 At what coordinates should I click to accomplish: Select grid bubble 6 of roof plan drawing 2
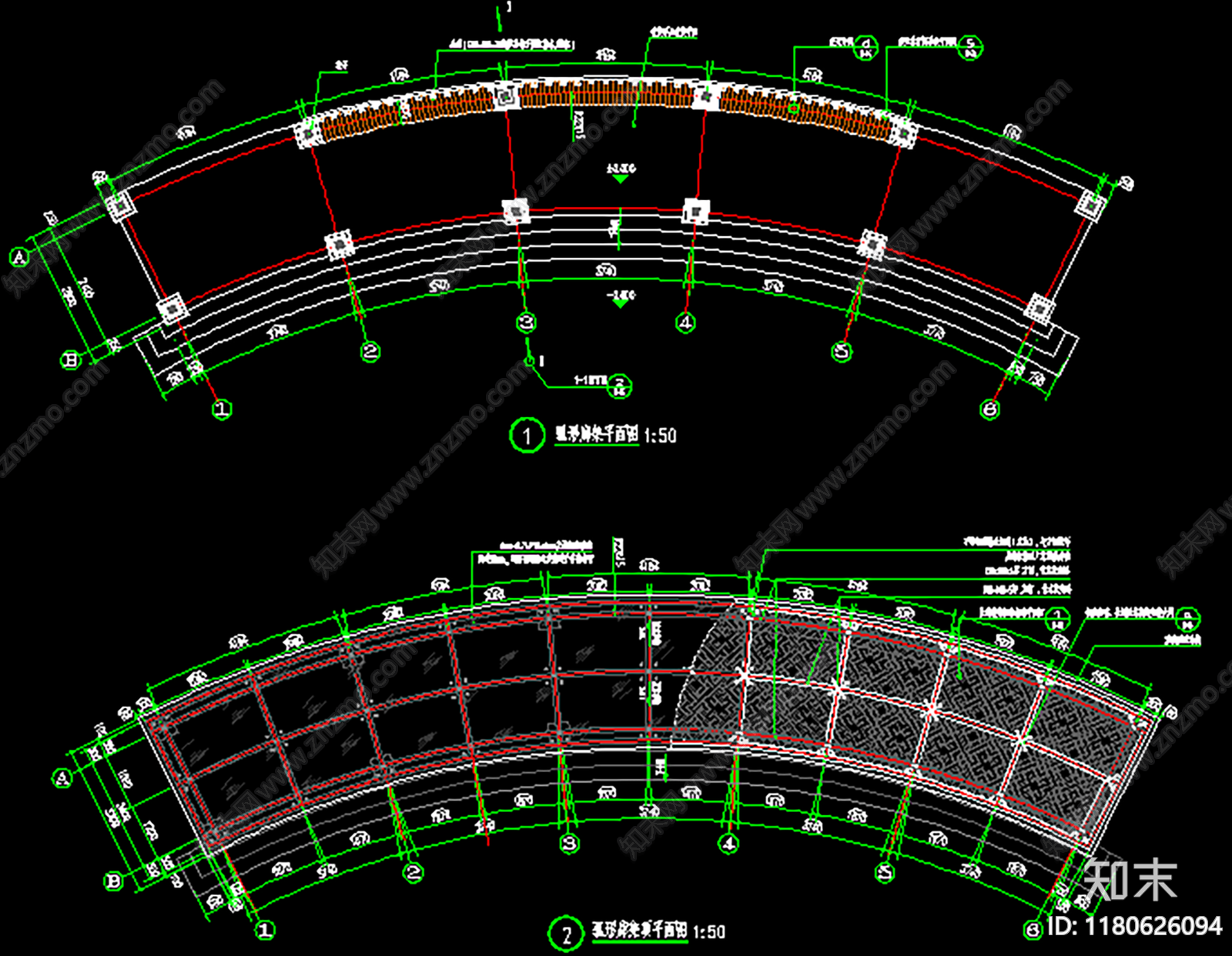[x=1033, y=930]
